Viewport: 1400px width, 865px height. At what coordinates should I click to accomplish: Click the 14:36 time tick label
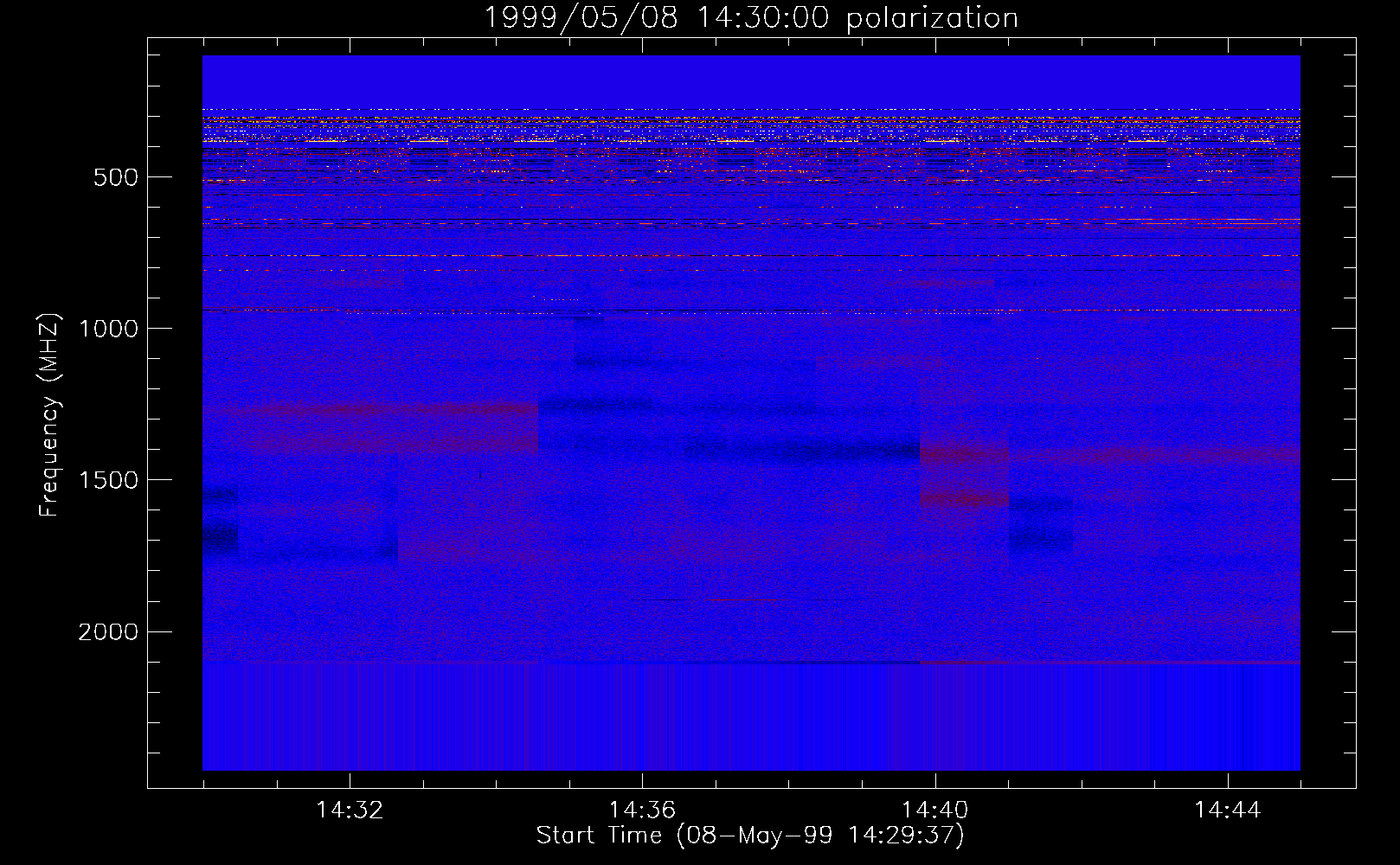(x=642, y=810)
